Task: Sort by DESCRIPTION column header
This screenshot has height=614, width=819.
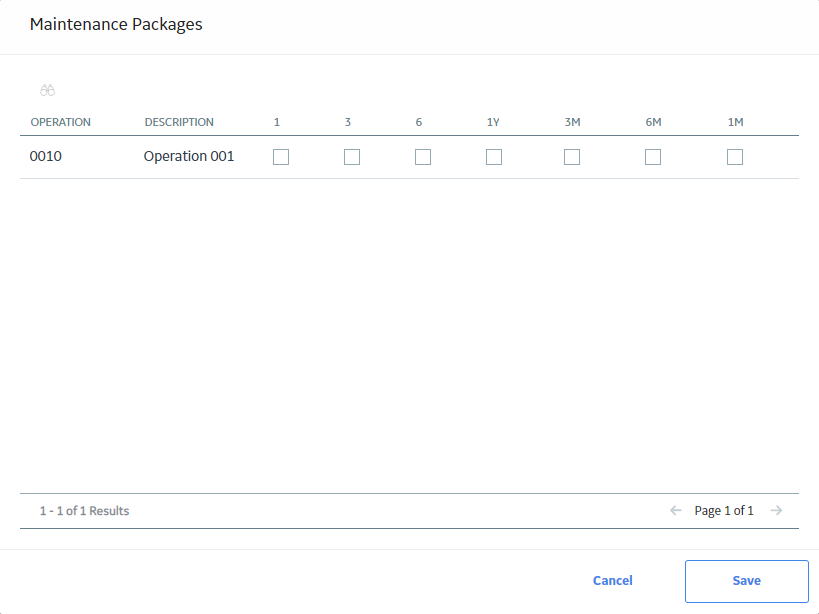Action: pos(179,122)
